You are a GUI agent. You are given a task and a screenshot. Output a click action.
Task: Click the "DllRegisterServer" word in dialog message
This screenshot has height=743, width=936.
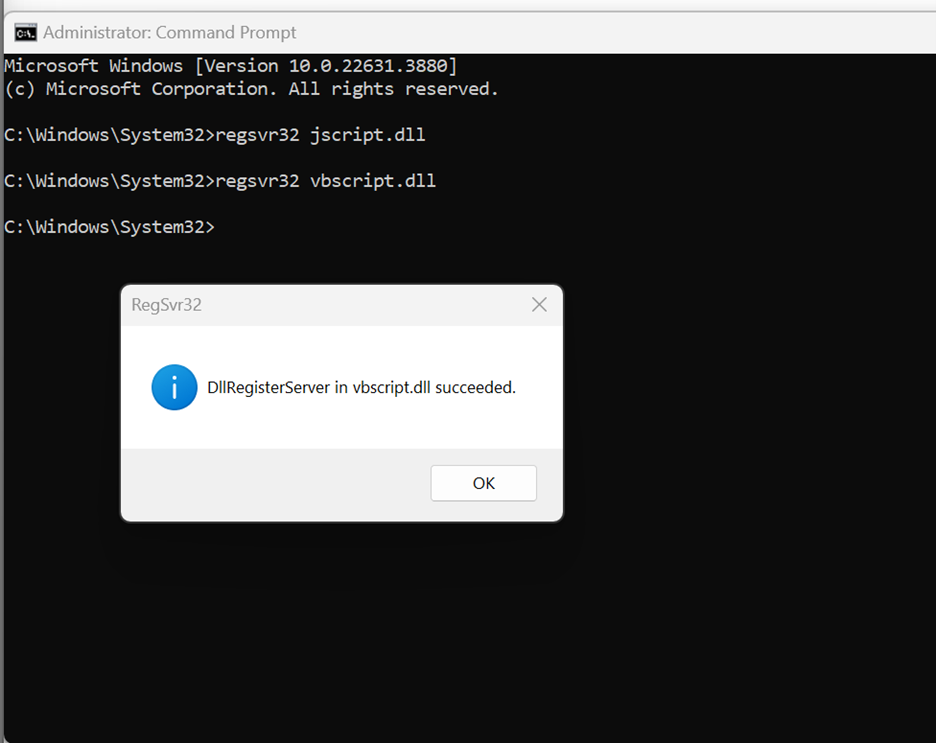(268, 388)
